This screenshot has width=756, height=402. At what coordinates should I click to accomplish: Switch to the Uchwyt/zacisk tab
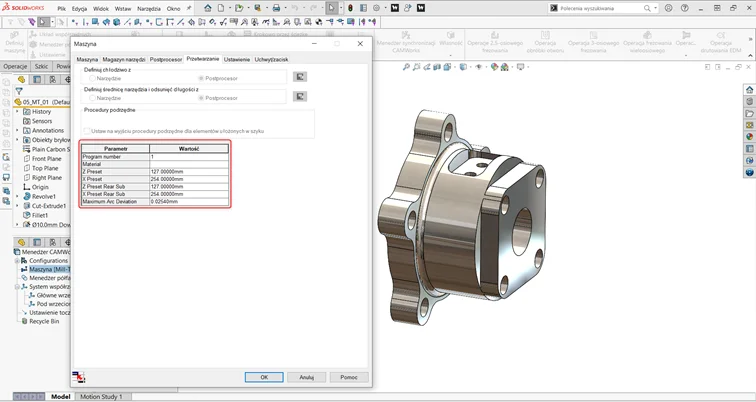[x=271, y=59]
